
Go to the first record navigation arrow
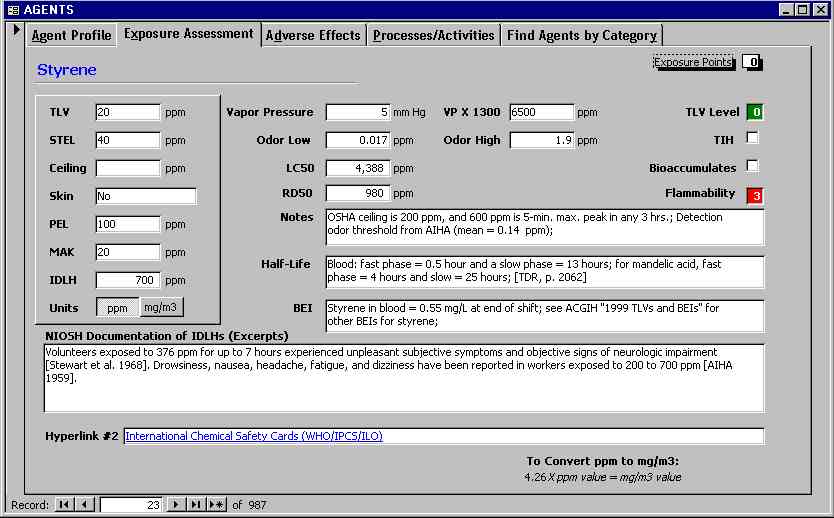[64, 505]
